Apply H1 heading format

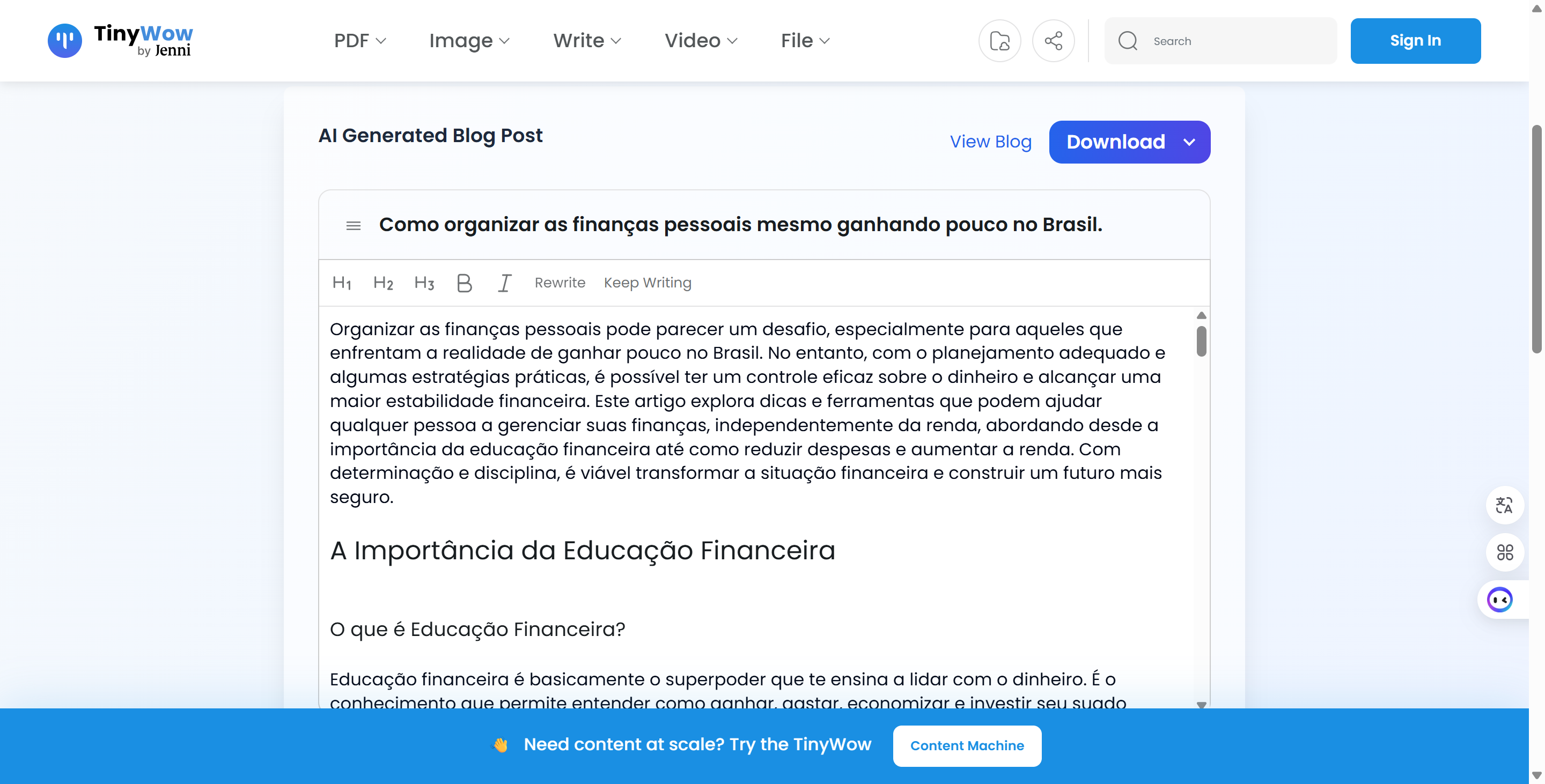coord(342,282)
